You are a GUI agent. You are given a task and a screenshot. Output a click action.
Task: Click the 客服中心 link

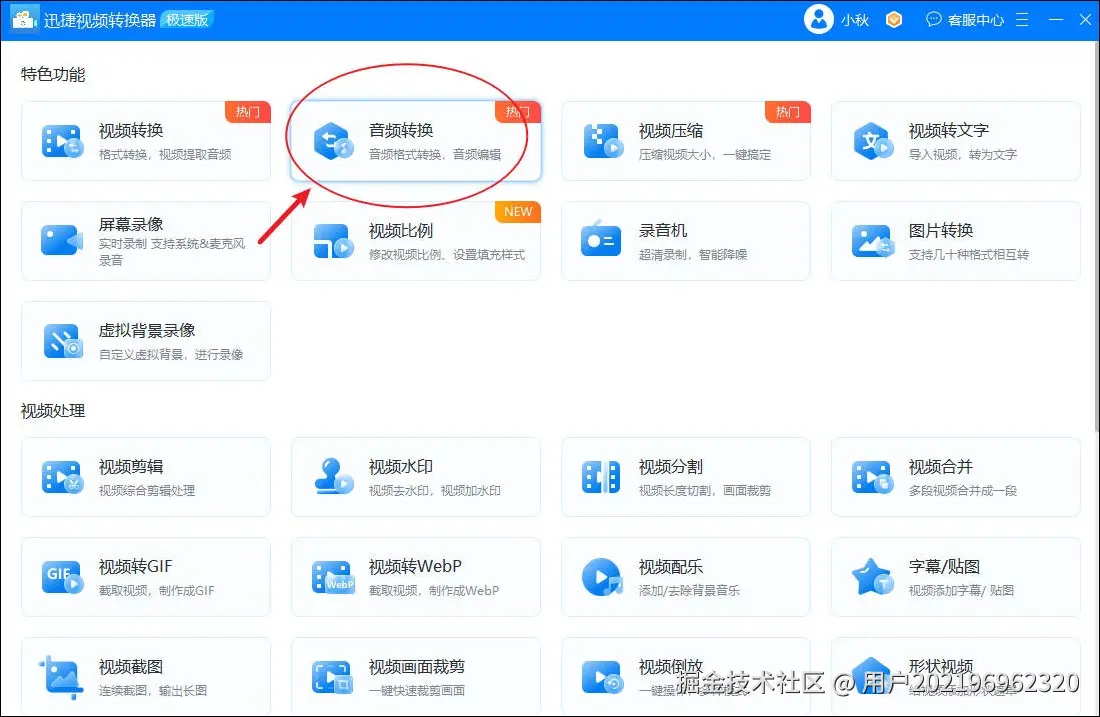click(x=976, y=20)
